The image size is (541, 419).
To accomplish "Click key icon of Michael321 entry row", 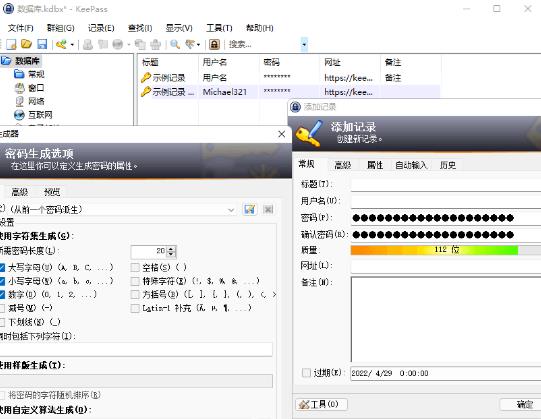I will [x=146, y=92].
